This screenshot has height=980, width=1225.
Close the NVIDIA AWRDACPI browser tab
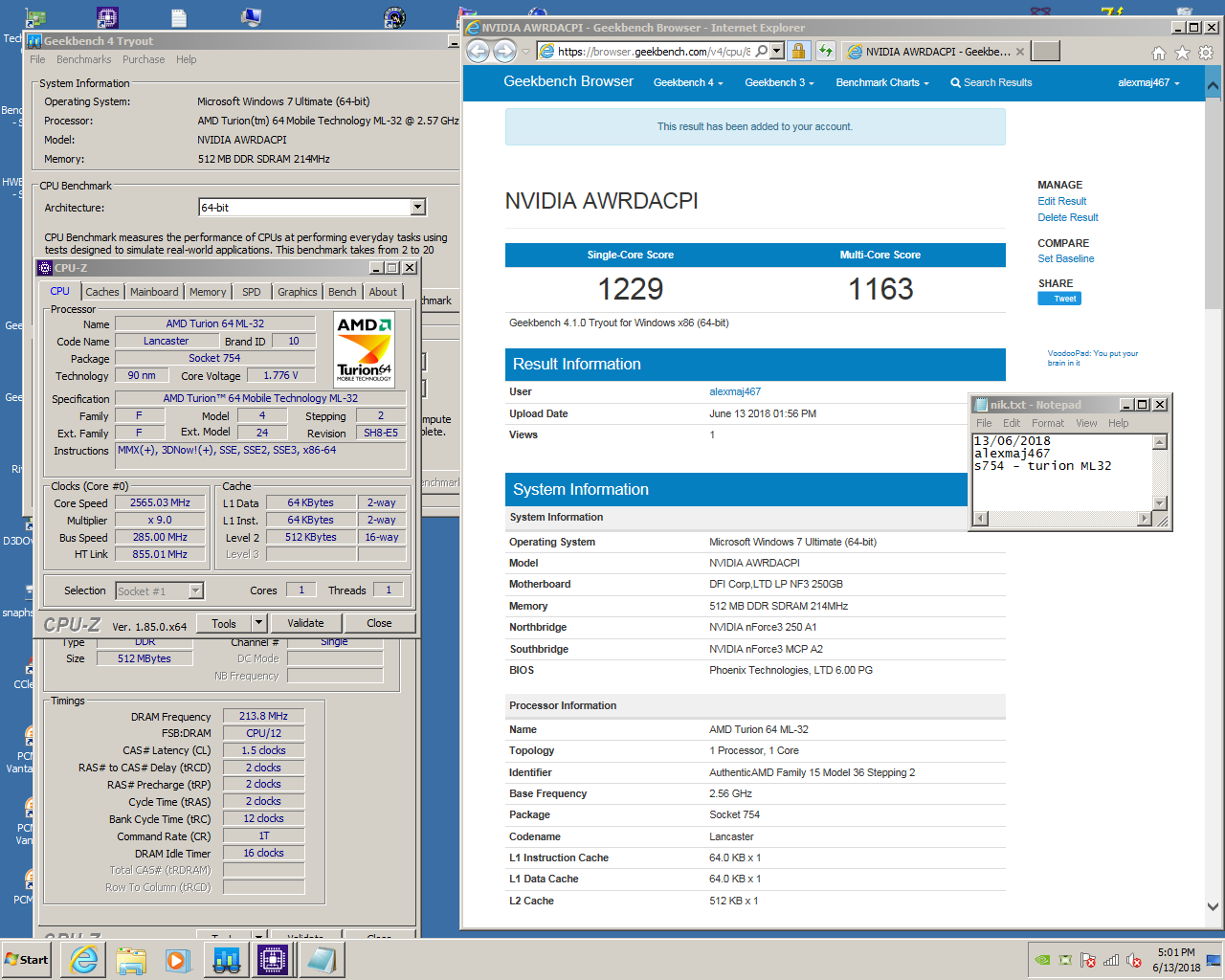coord(1020,52)
